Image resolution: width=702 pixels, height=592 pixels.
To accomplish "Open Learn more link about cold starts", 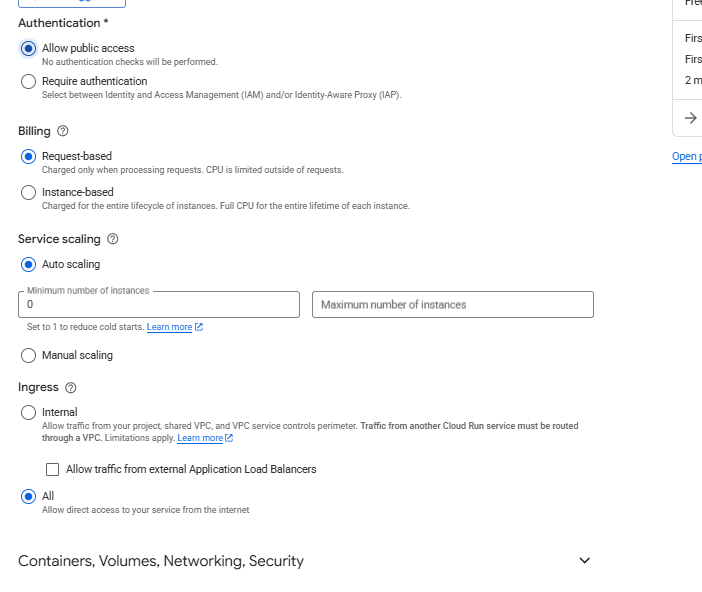I will [169, 327].
